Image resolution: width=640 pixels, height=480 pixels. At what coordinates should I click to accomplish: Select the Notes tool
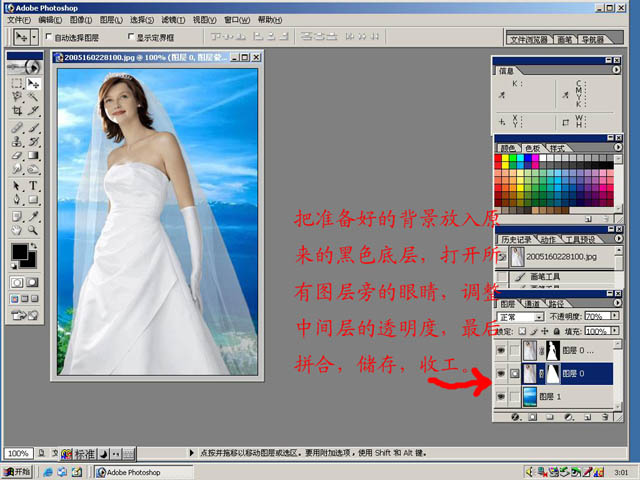(x=16, y=216)
